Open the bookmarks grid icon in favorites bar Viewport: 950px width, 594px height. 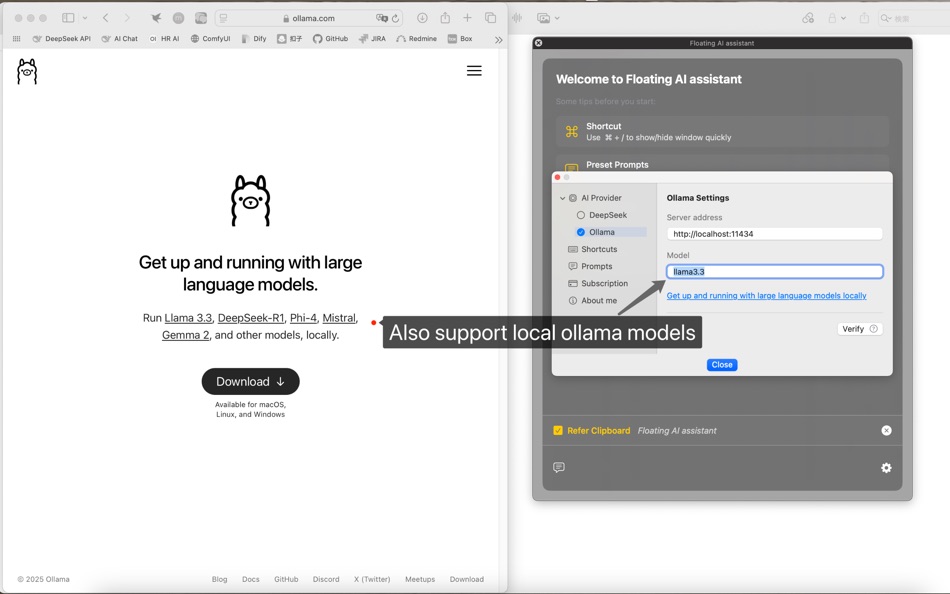[x=16, y=39]
